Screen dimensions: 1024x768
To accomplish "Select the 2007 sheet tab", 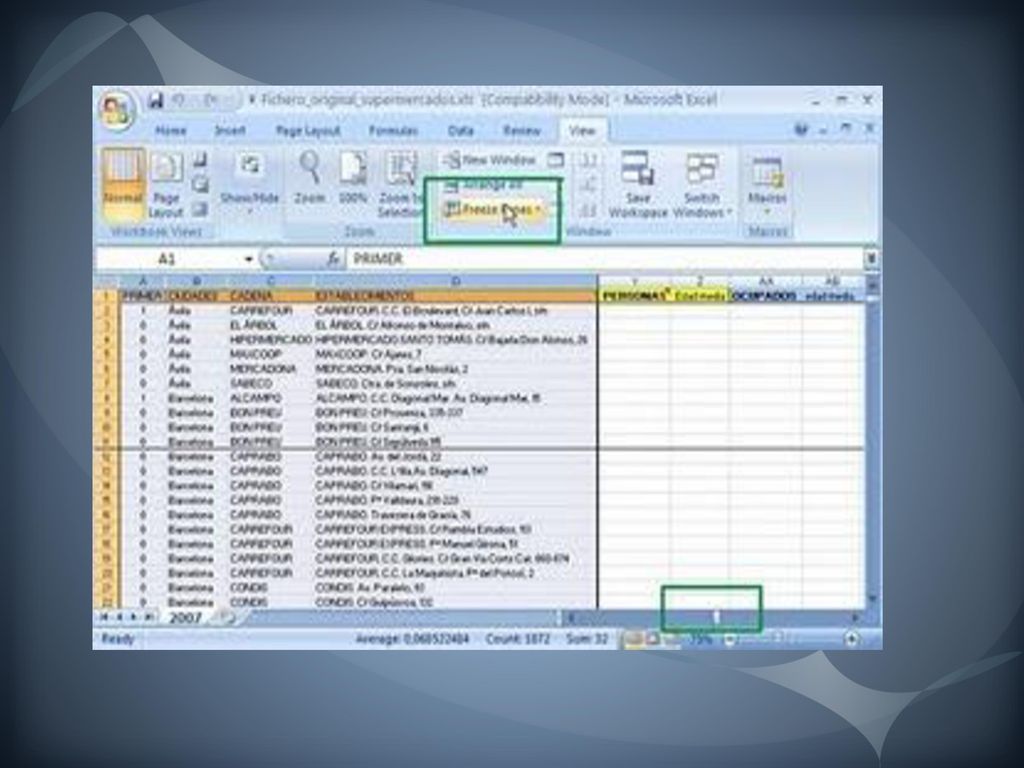I will (x=186, y=617).
